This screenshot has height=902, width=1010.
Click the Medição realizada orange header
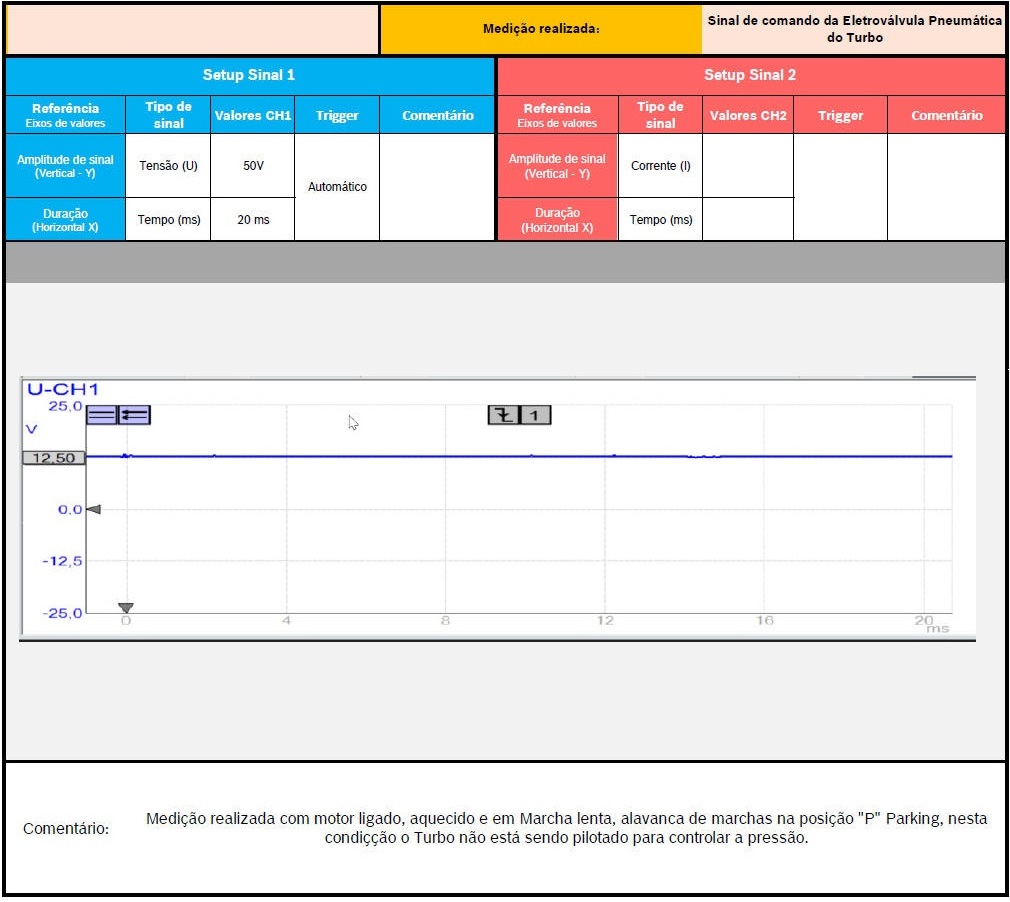click(x=541, y=29)
